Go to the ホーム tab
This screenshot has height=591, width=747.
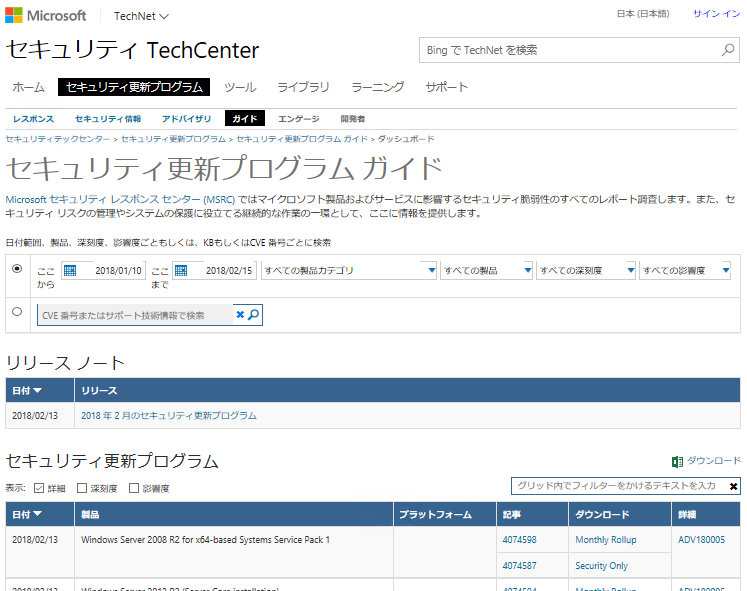point(29,87)
